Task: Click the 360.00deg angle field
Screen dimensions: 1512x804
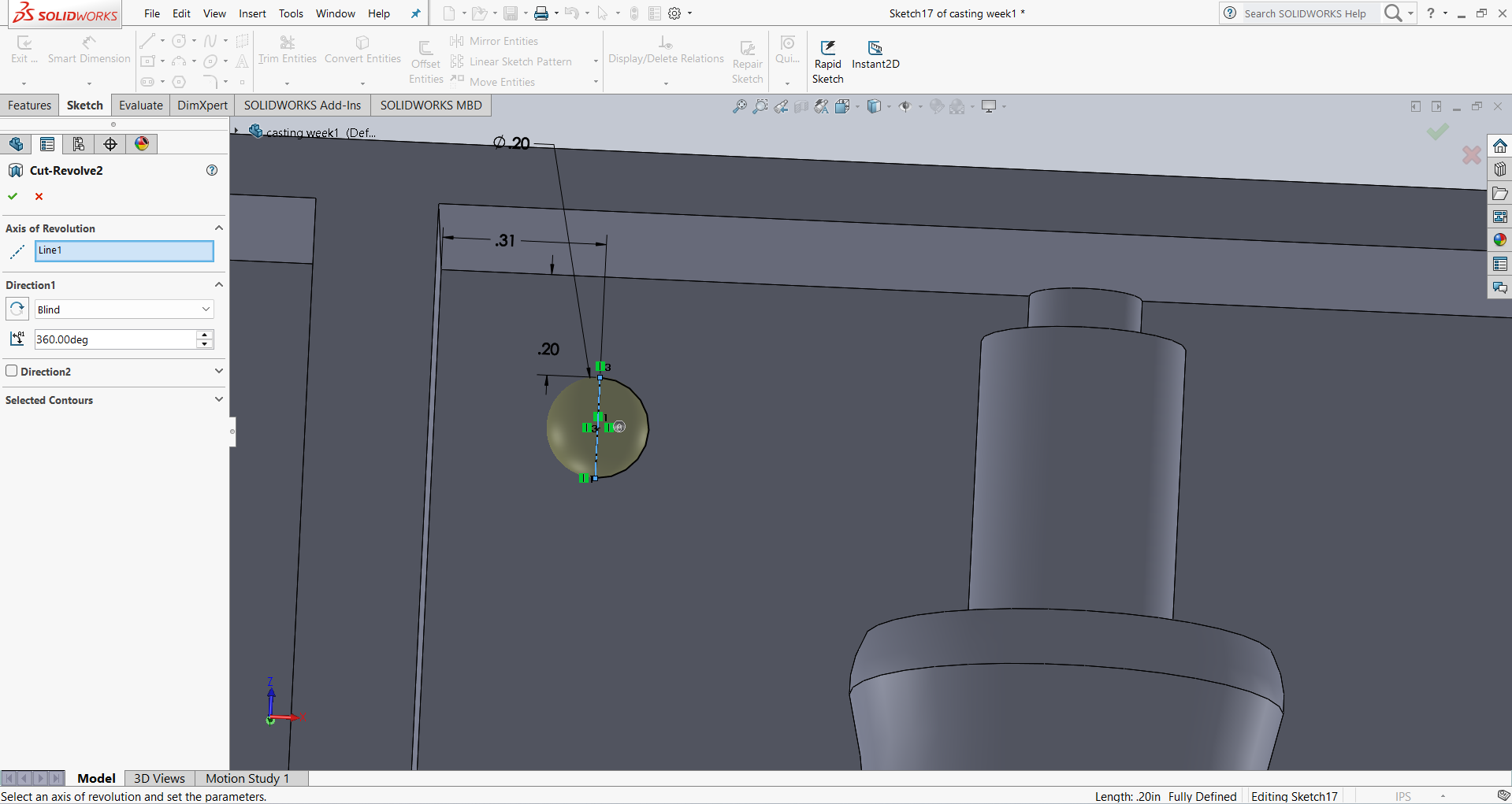Action: [x=115, y=339]
